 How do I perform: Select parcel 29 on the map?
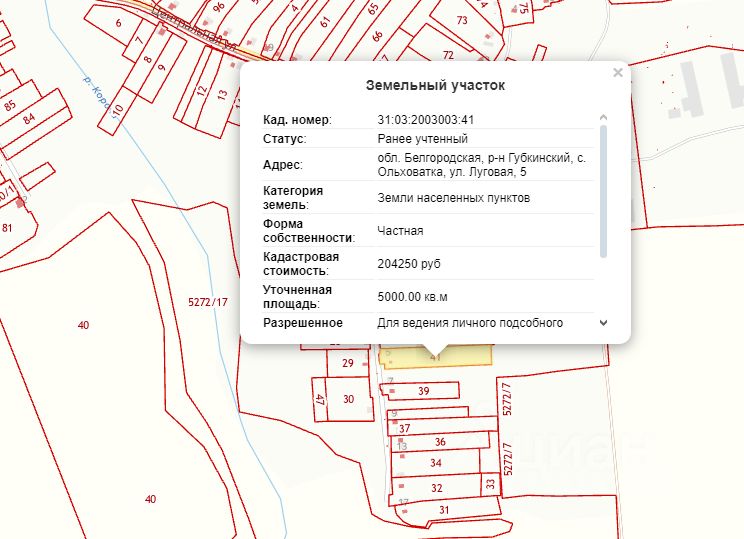pyautogui.click(x=347, y=363)
